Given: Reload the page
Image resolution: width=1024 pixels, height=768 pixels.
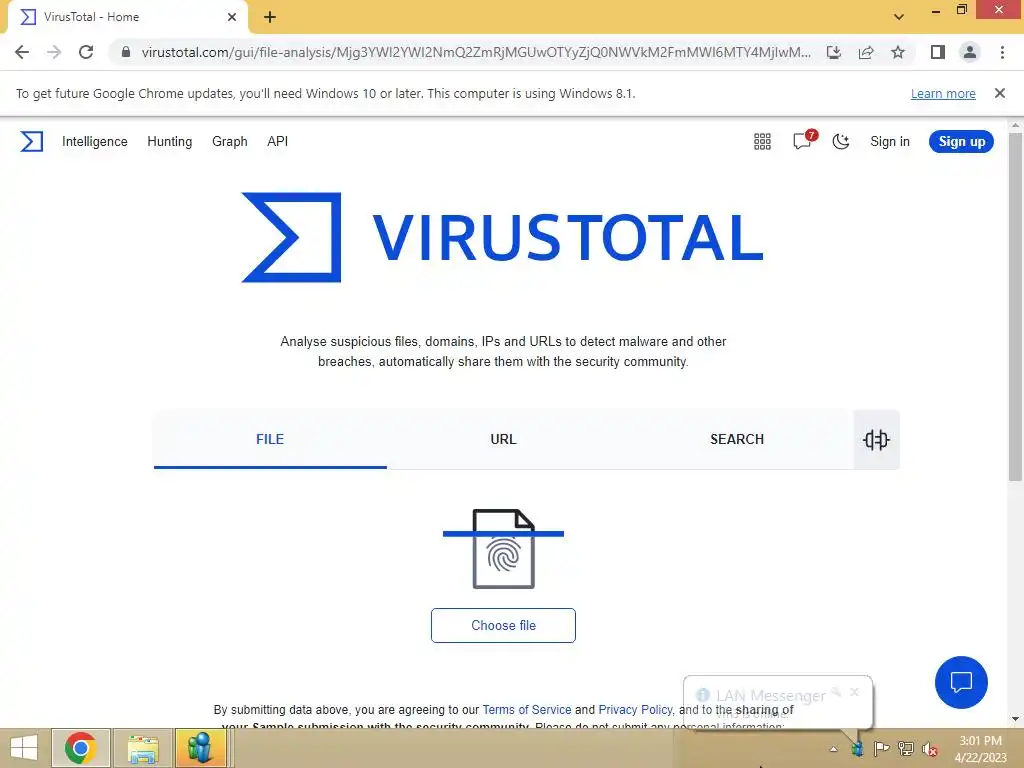Looking at the screenshot, I should 86,52.
